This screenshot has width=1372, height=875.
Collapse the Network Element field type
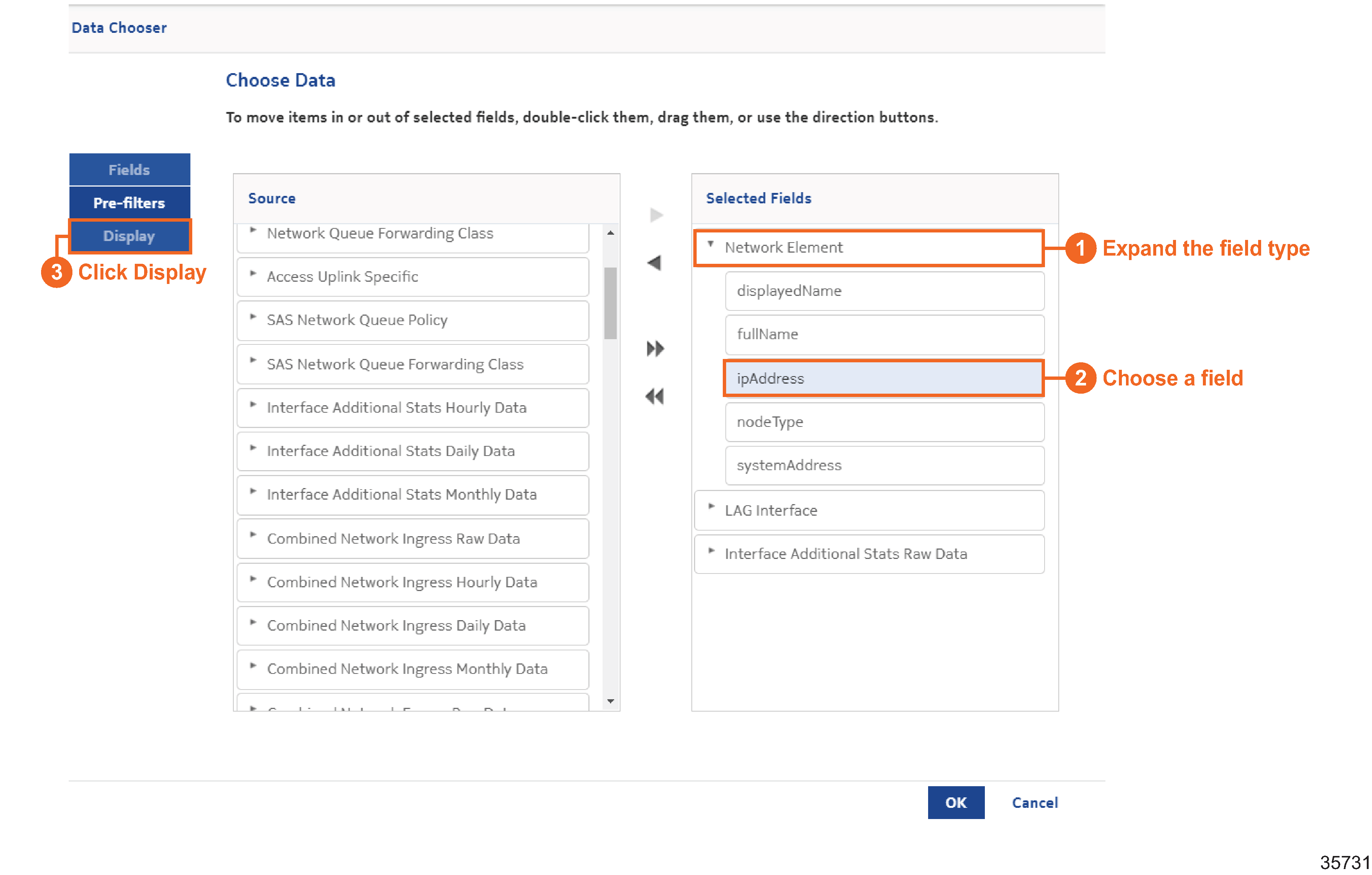[x=710, y=245]
